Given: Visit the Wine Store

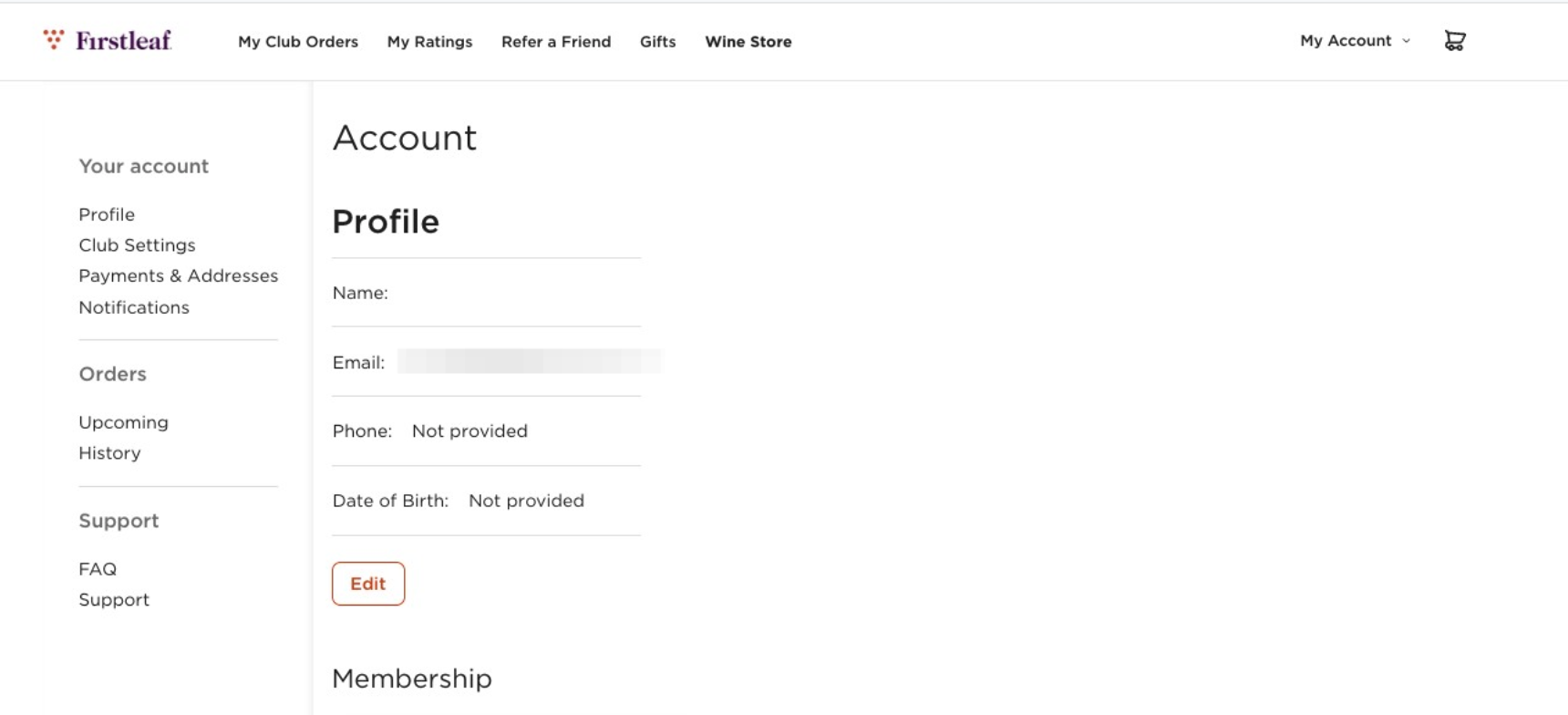Looking at the screenshot, I should pyautogui.click(x=748, y=42).
